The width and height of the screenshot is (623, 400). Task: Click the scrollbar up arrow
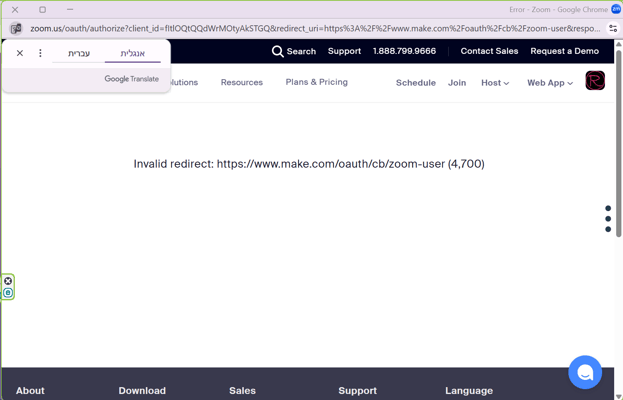click(x=619, y=44)
